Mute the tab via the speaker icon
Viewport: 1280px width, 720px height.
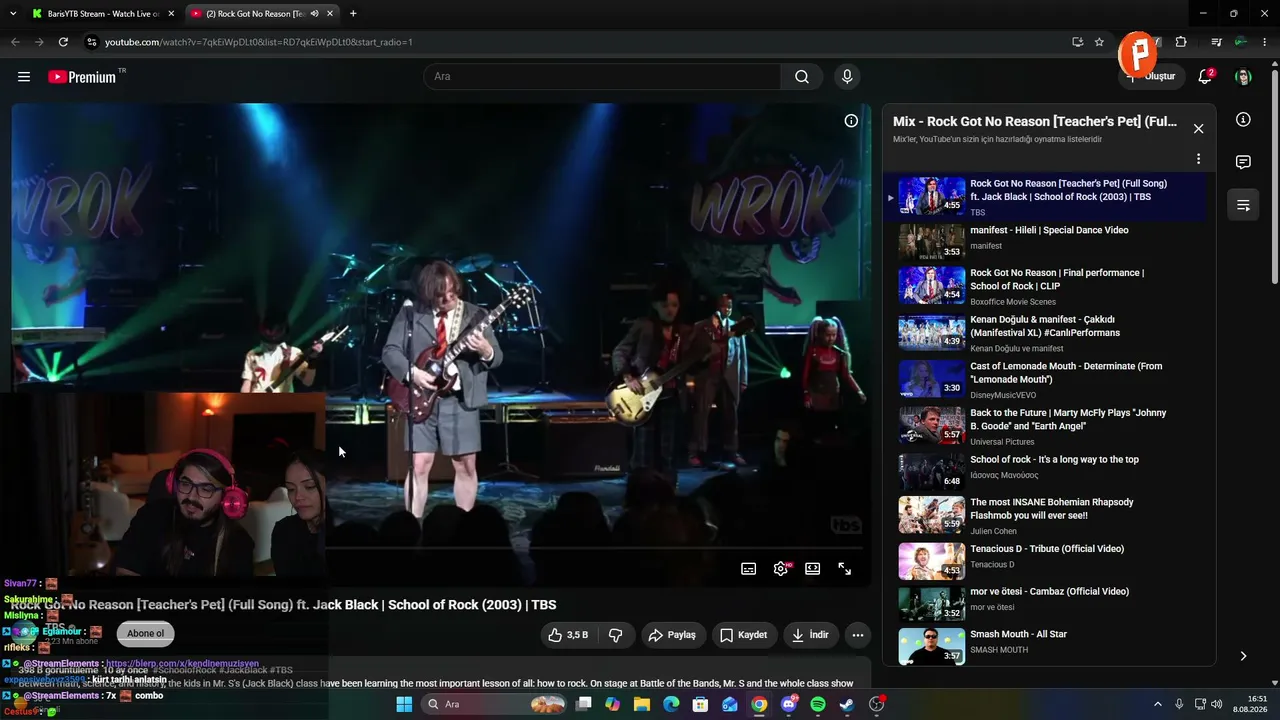[x=314, y=14]
